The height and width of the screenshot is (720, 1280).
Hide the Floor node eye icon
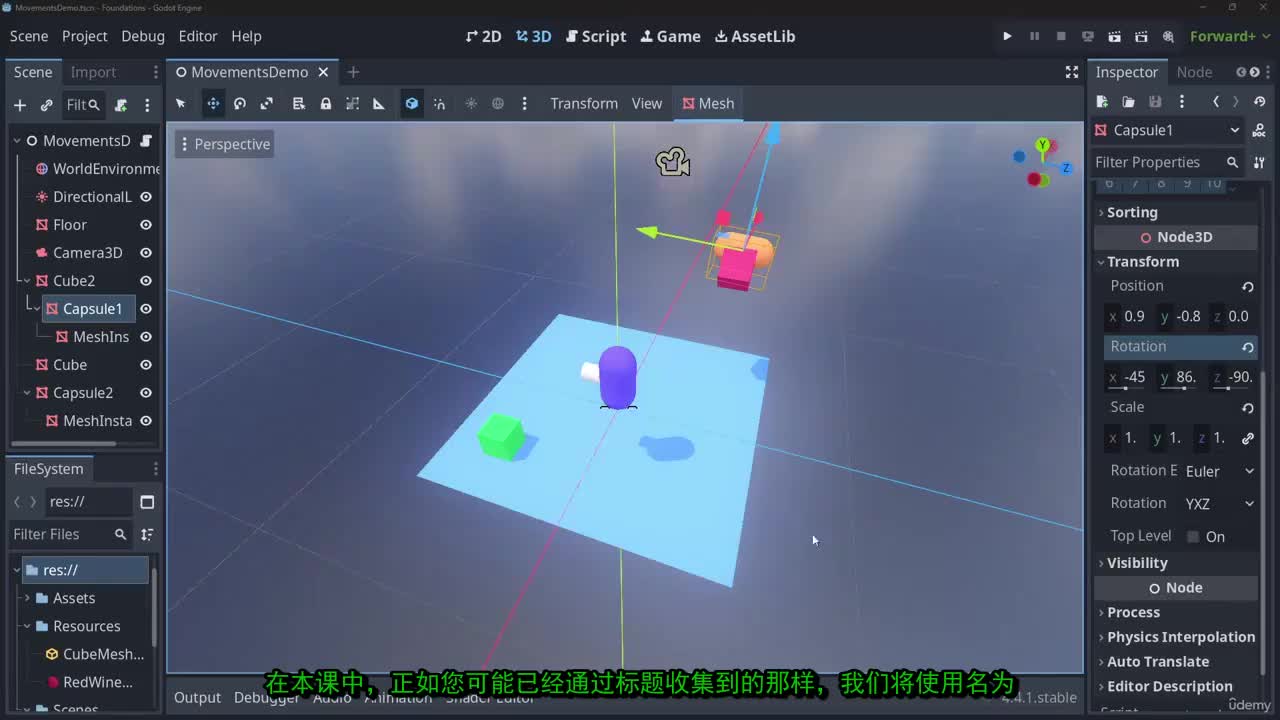click(146, 225)
